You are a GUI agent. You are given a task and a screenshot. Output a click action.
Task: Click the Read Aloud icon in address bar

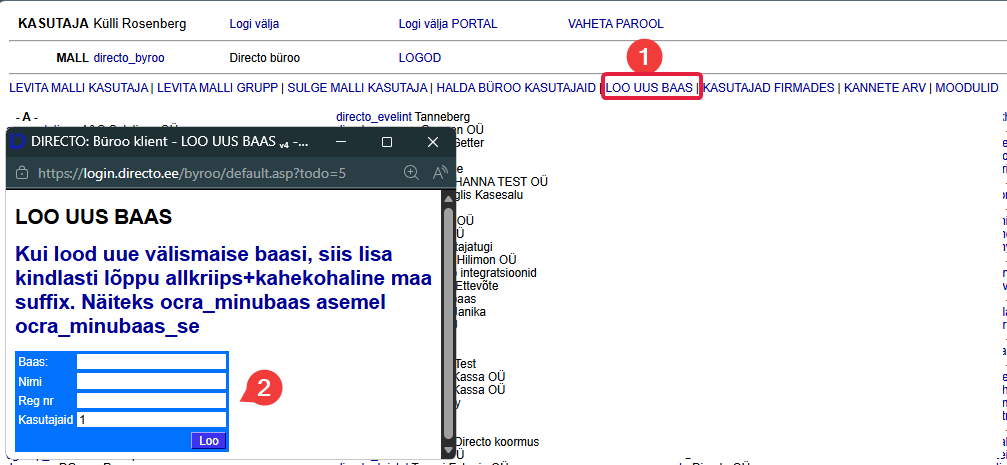441,173
